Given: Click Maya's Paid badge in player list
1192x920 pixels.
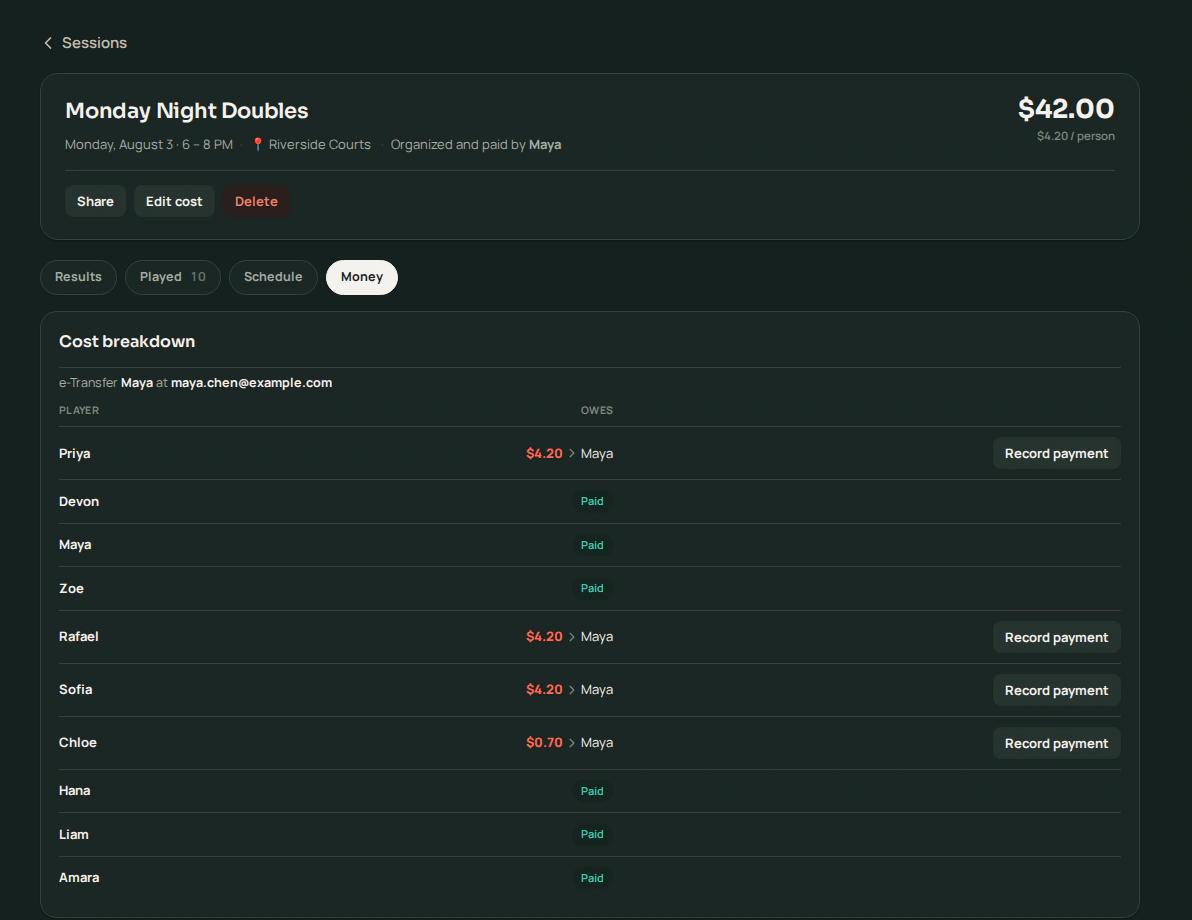Looking at the screenshot, I should click(x=592, y=545).
